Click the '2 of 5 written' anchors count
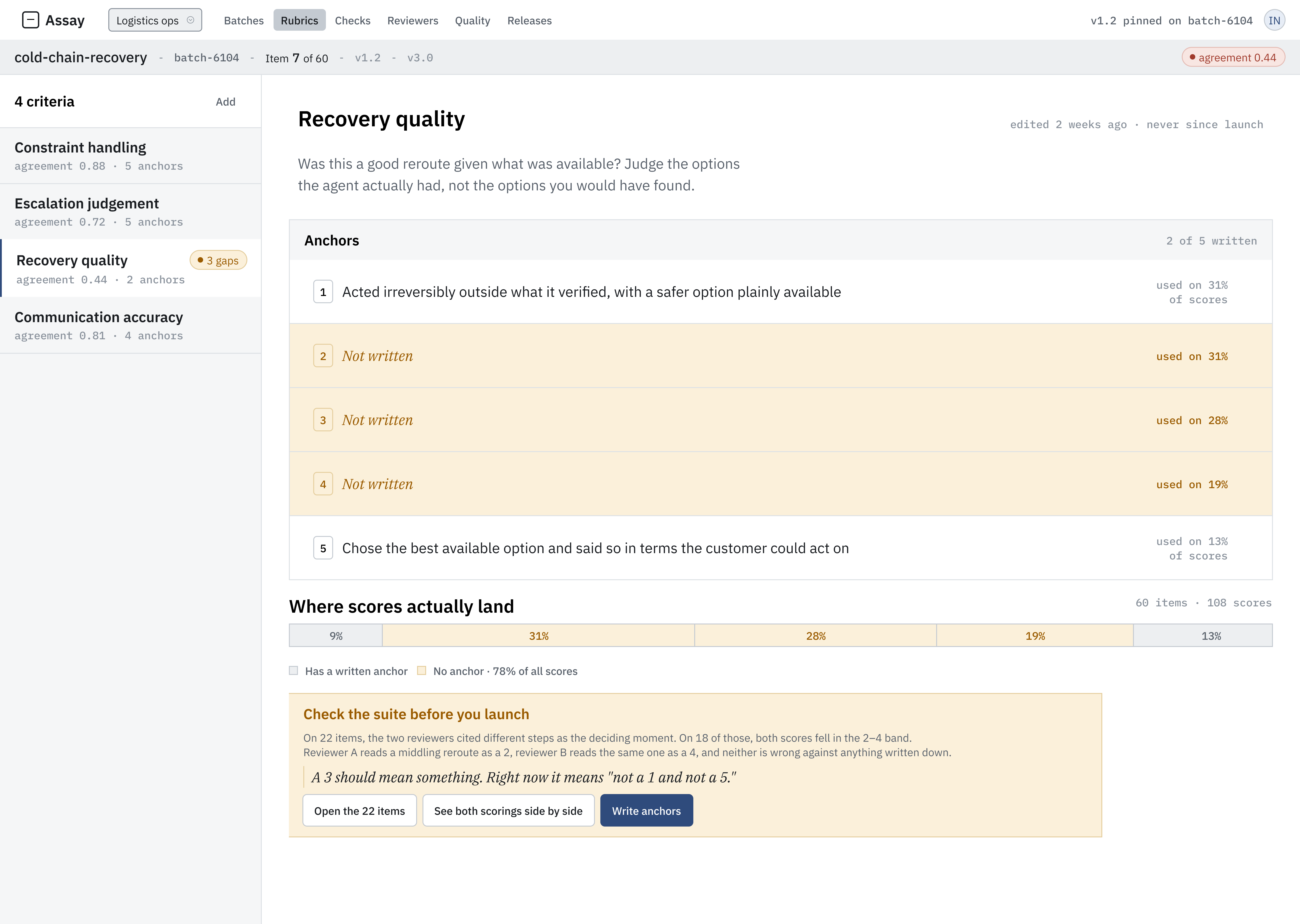 point(1212,241)
